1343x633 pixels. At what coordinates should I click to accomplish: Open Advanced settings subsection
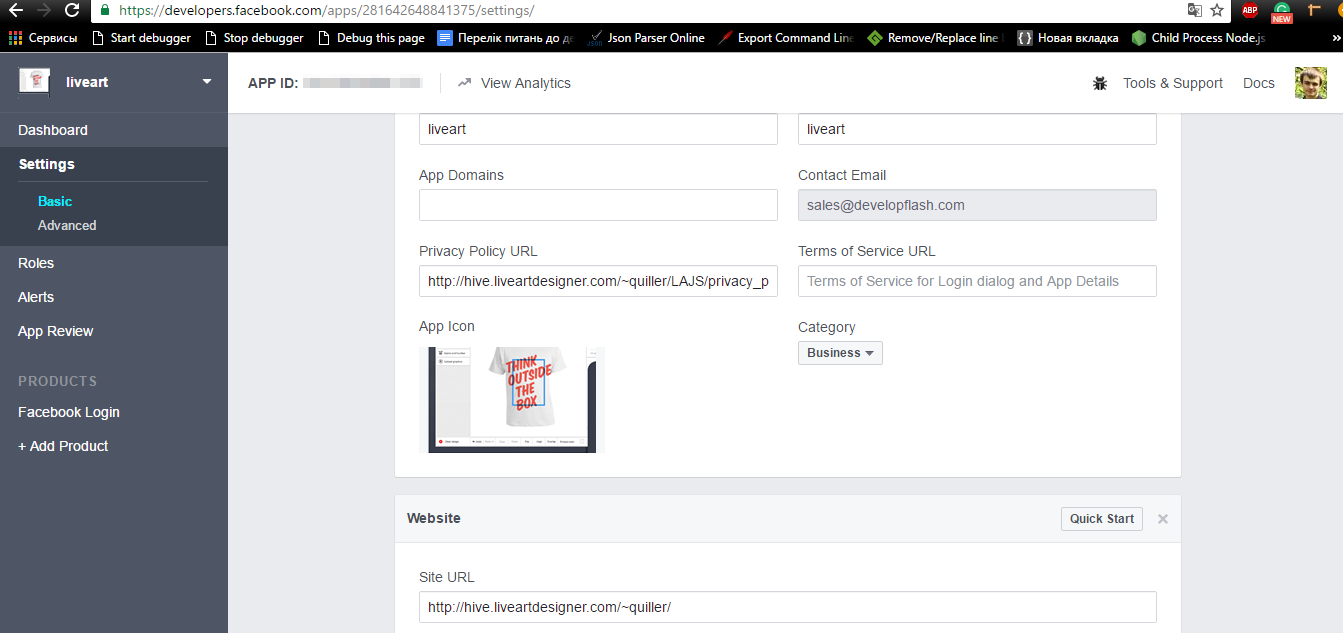(67, 225)
